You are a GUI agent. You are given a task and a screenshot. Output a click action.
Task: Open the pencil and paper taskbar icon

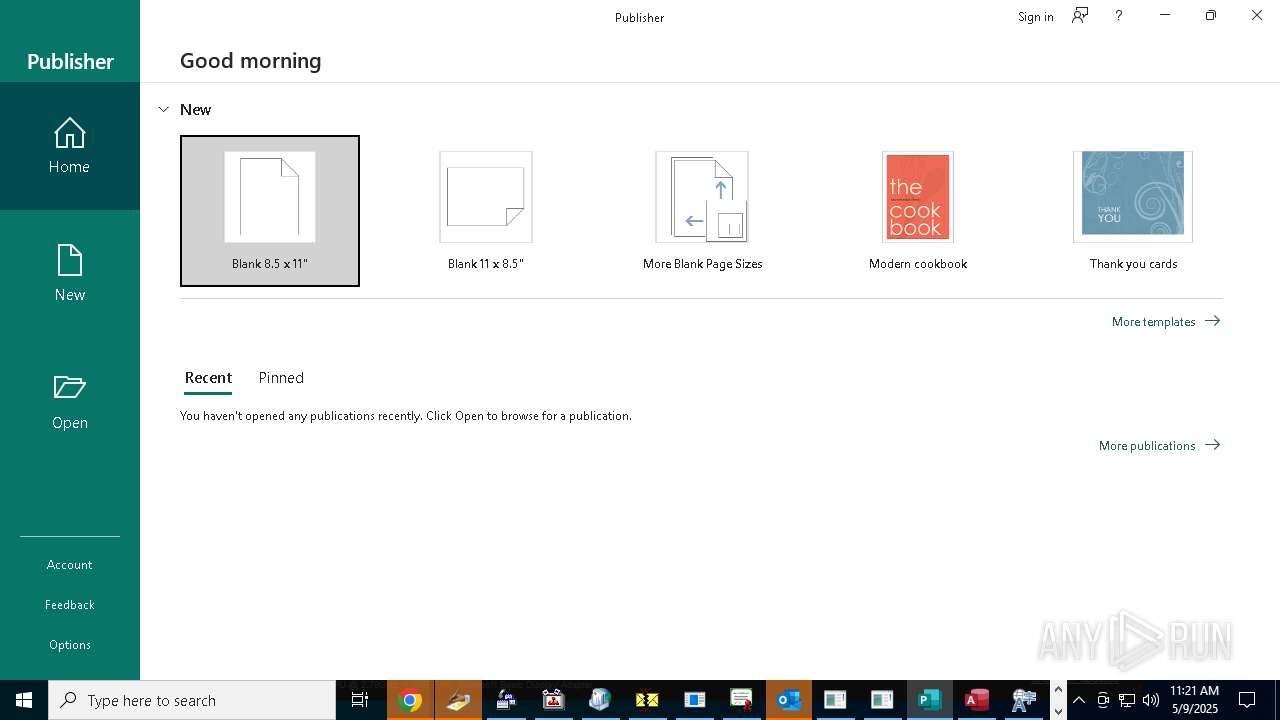coord(458,700)
